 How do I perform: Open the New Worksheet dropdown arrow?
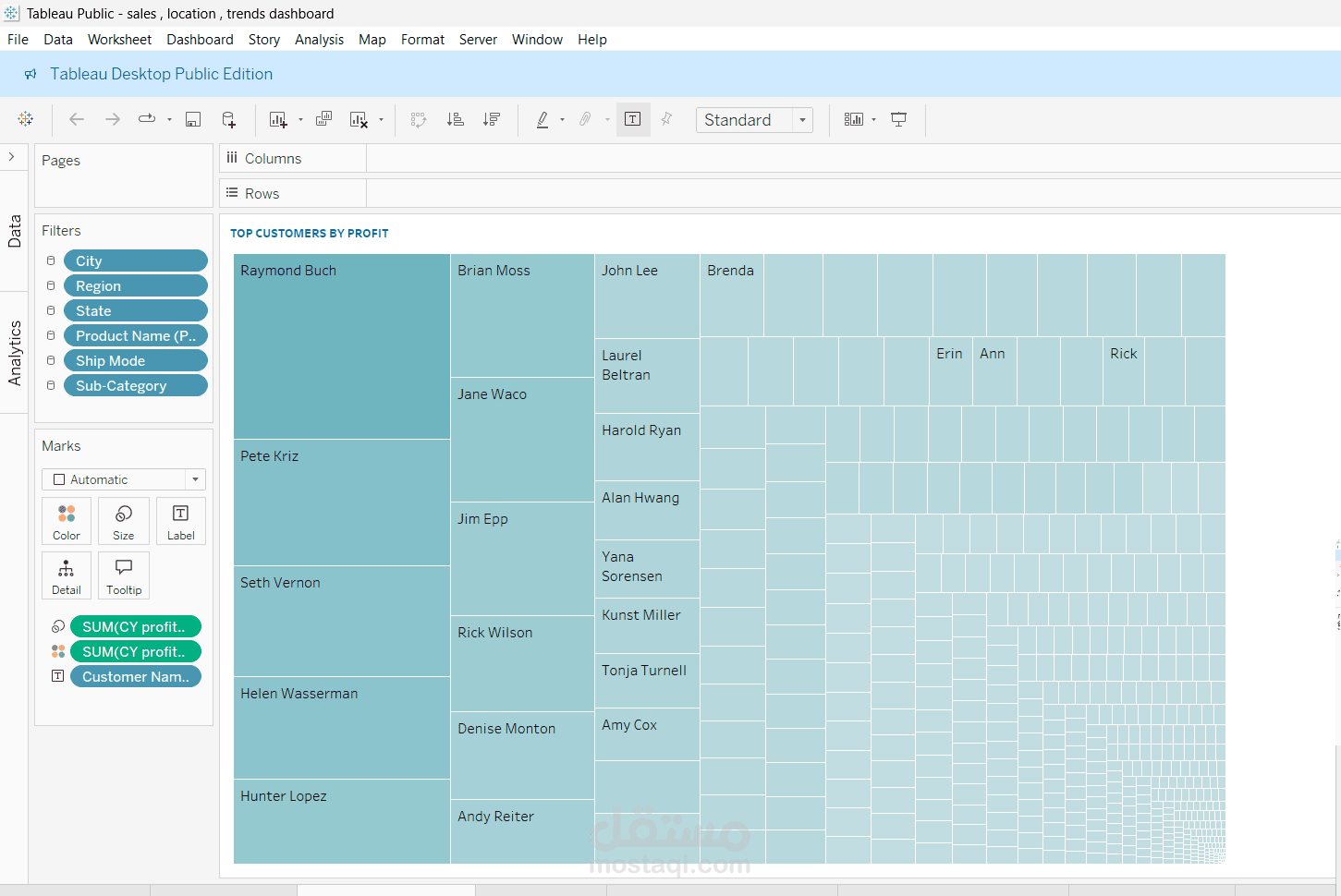(300, 119)
